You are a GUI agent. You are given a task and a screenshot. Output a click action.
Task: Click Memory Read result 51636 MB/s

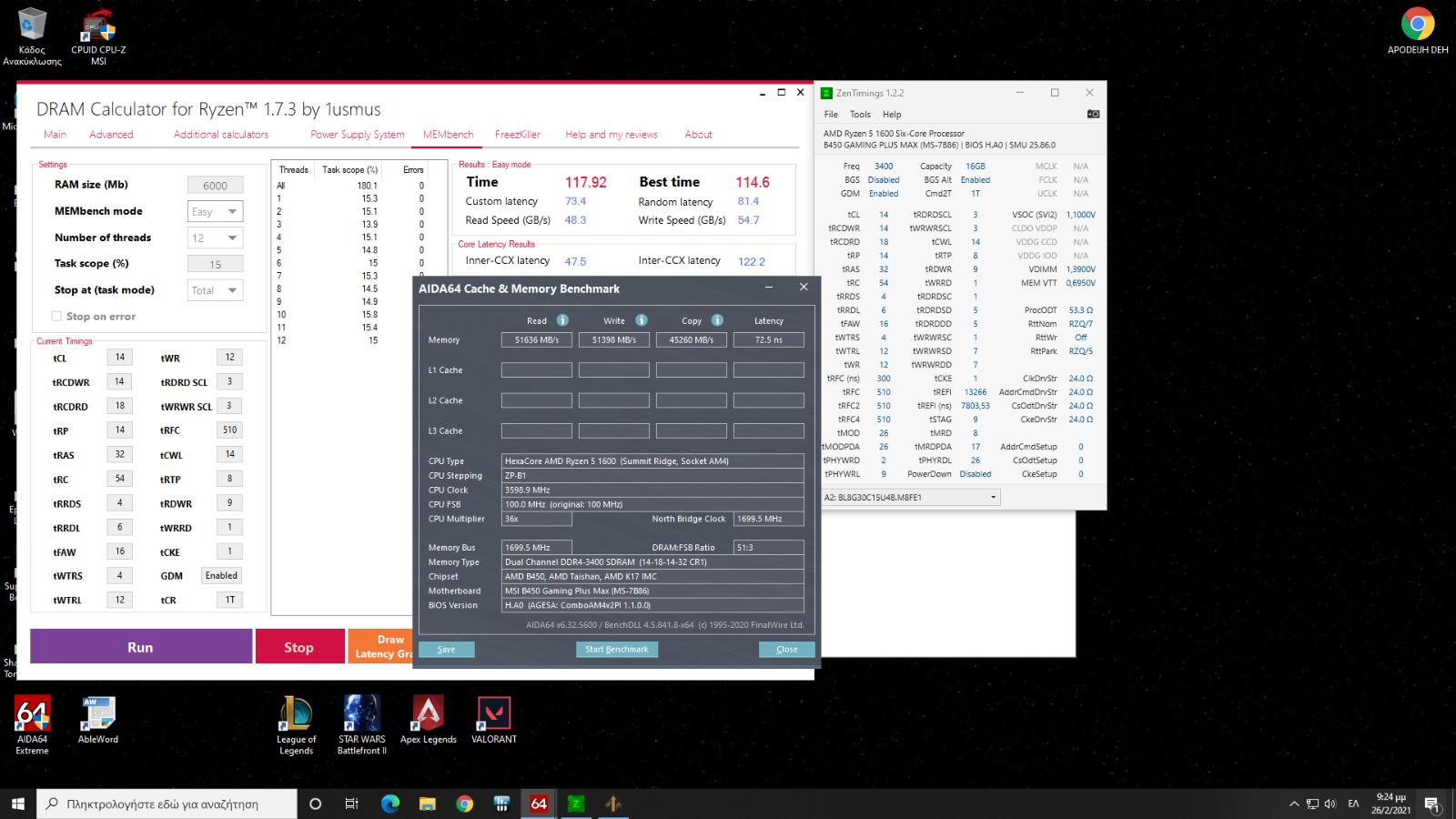(537, 339)
